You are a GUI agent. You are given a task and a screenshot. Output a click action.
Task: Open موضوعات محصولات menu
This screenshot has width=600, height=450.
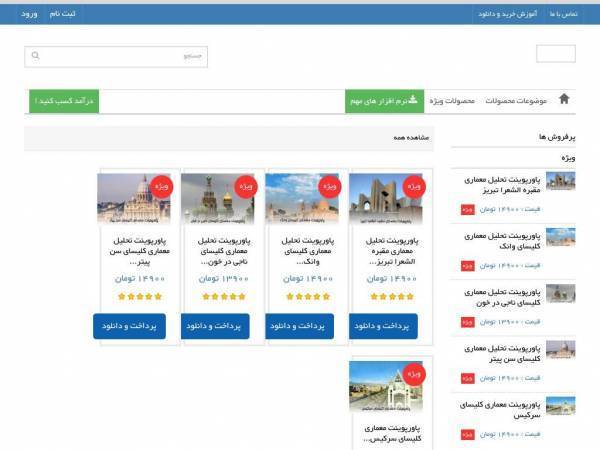[516, 101]
